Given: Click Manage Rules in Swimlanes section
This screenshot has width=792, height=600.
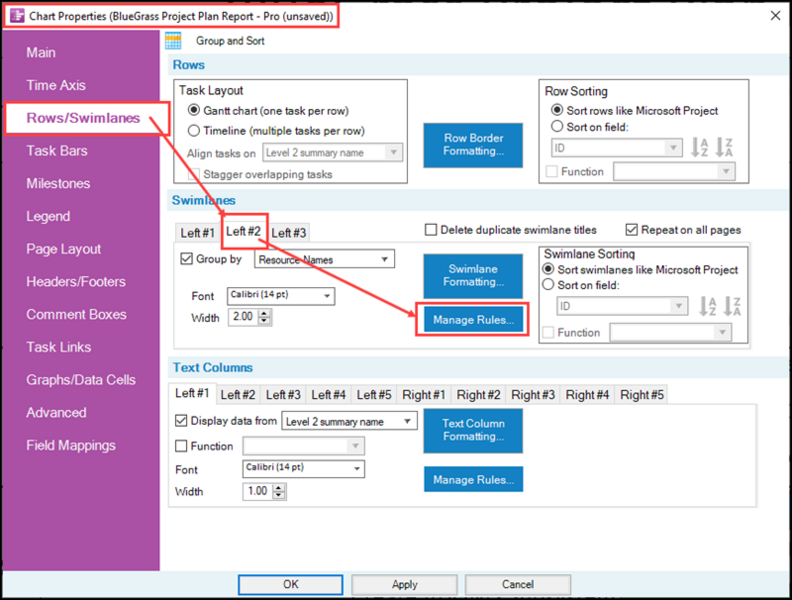Looking at the screenshot, I should (473, 320).
